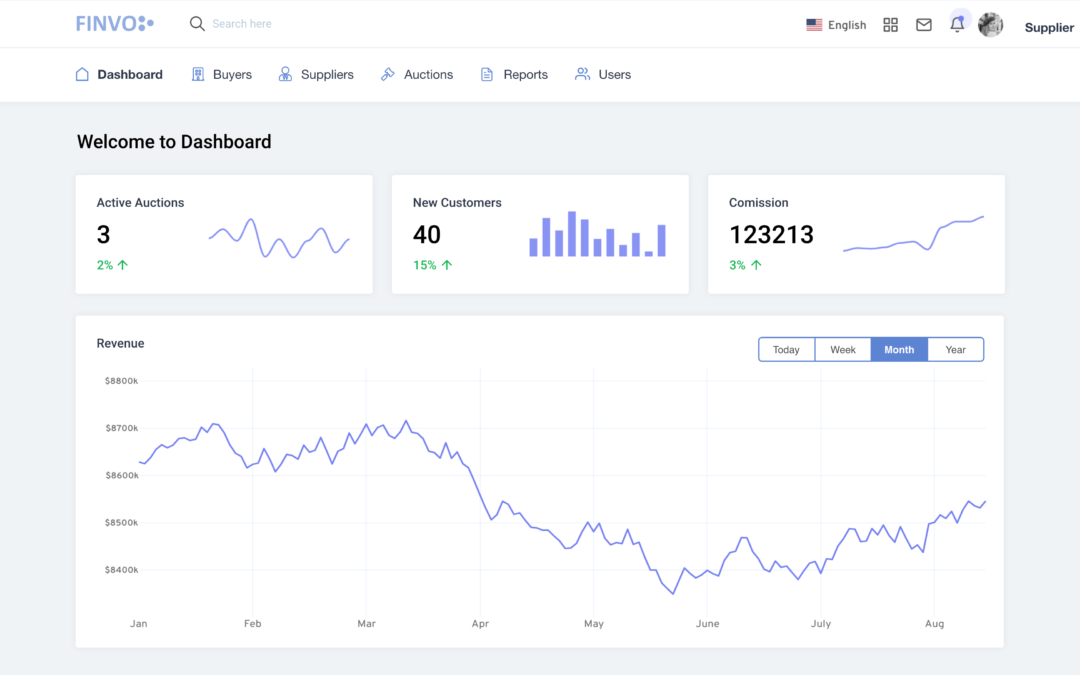Click the Users group icon
1080x675 pixels.
coord(582,75)
